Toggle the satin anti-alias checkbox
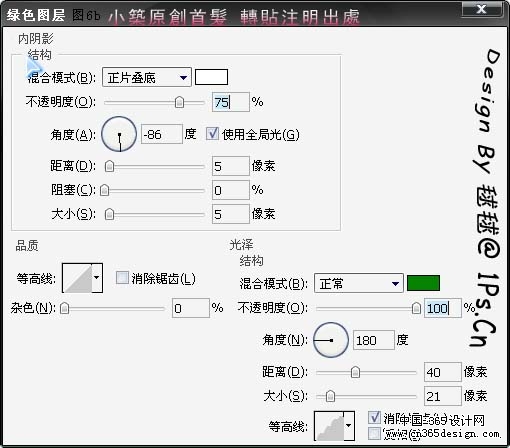The height and width of the screenshot is (448, 510). coord(375,417)
